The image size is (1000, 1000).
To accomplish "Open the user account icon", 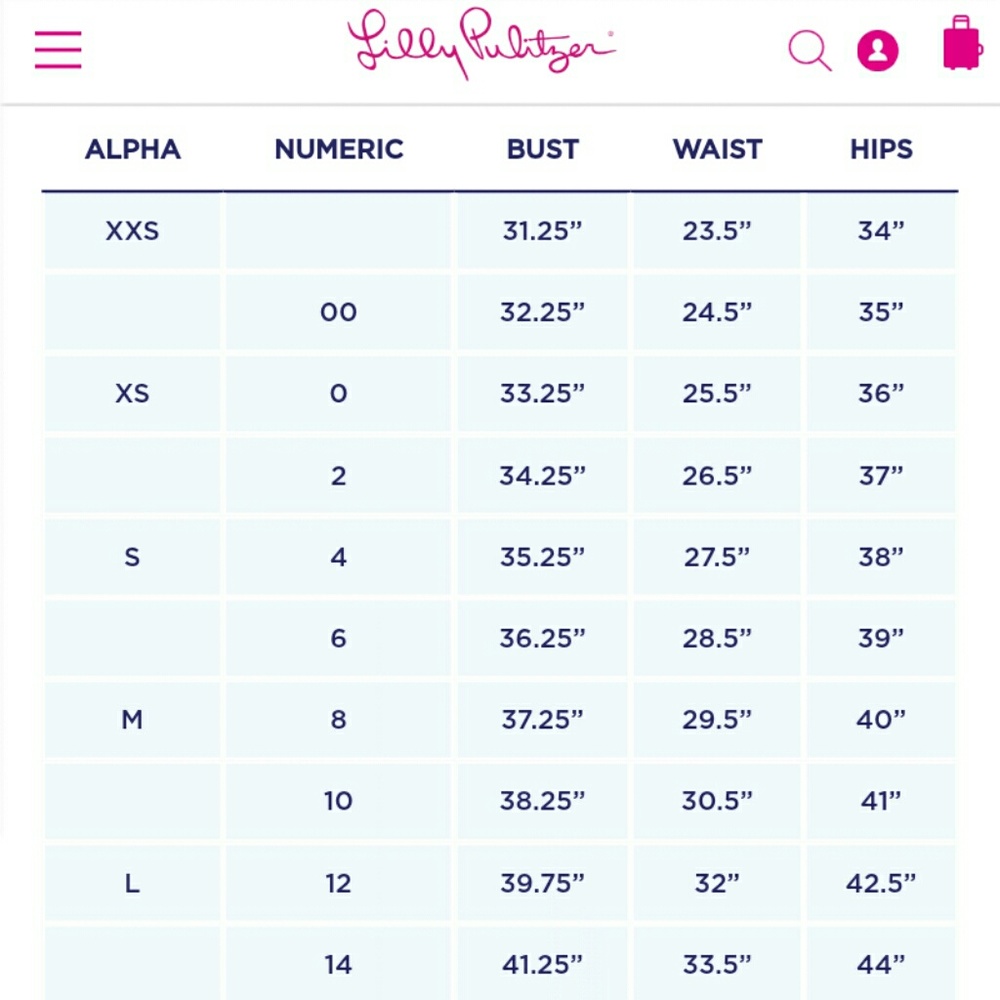I will [x=878, y=50].
